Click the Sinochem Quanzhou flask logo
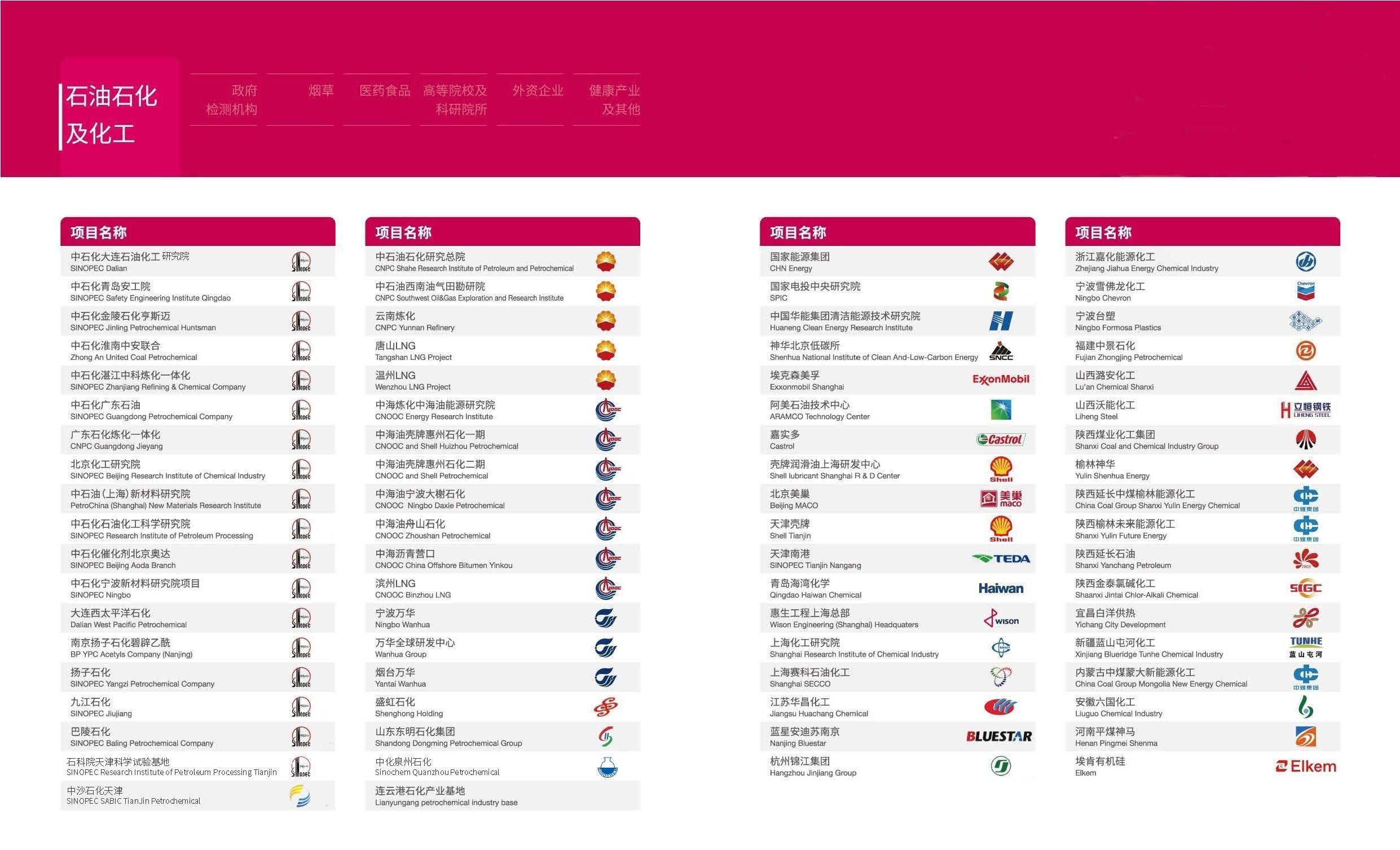The image size is (1400, 850). pyautogui.click(x=607, y=767)
